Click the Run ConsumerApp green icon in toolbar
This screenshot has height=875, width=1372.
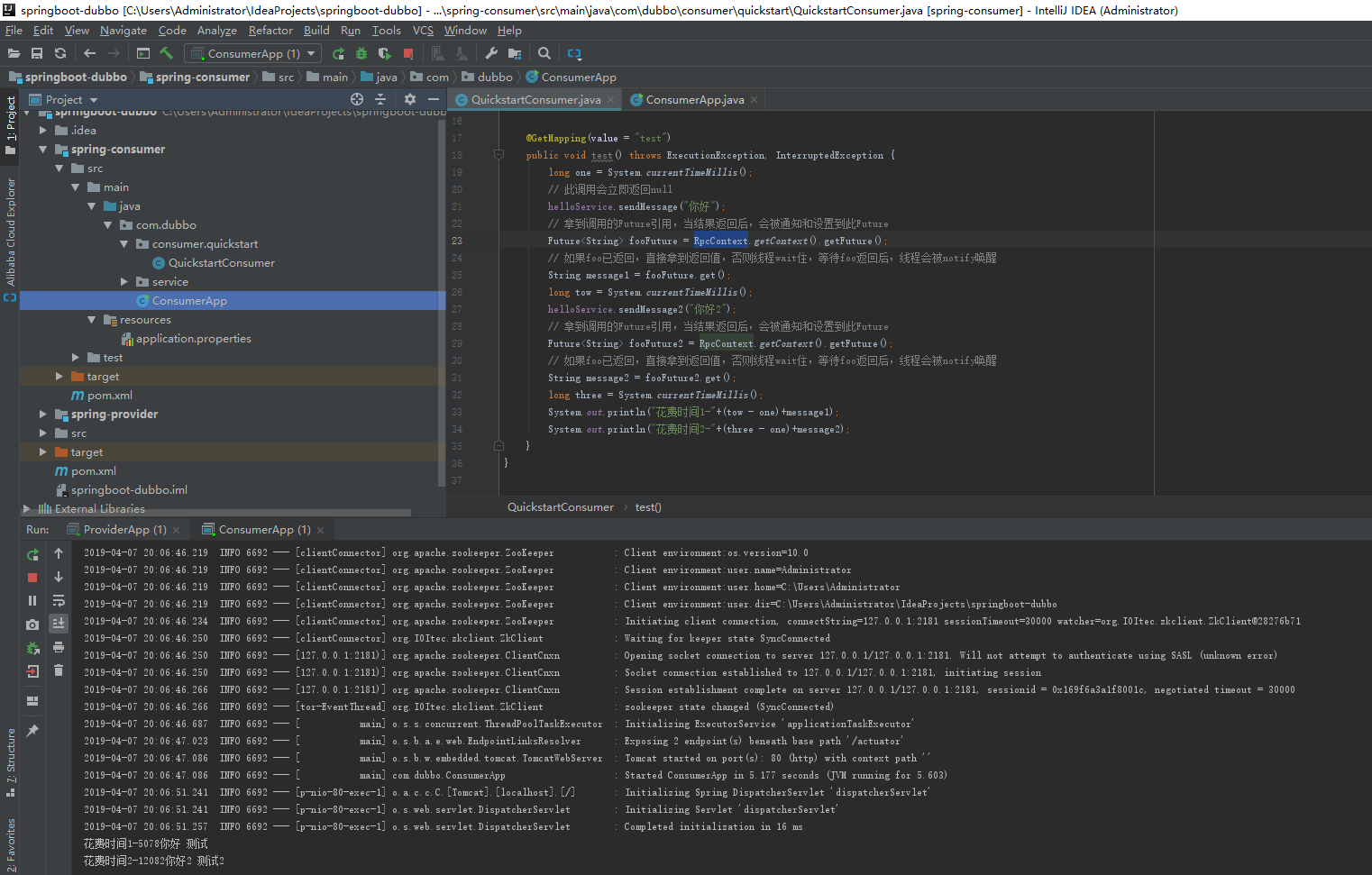pos(338,54)
